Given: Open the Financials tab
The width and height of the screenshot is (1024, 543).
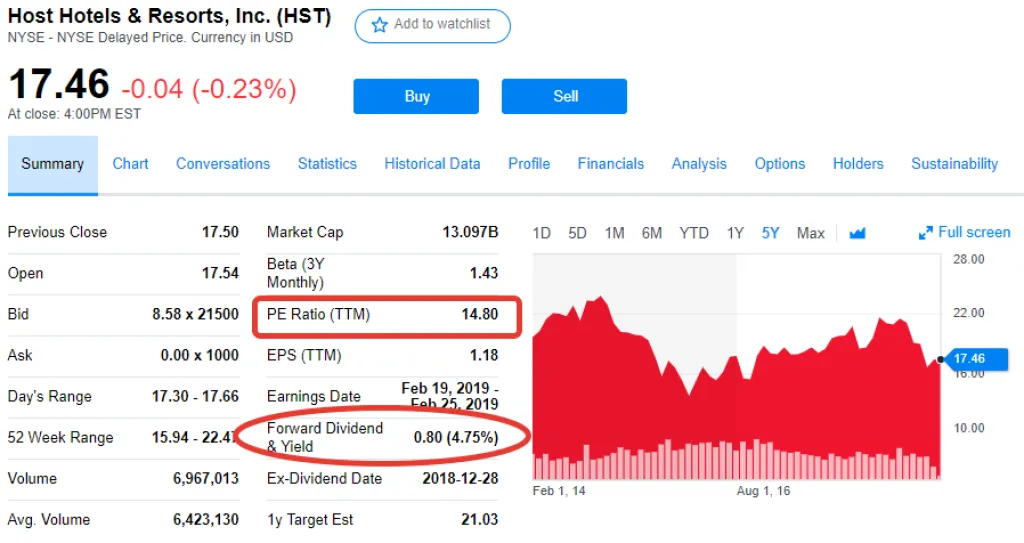Looking at the screenshot, I should tap(611, 164).
